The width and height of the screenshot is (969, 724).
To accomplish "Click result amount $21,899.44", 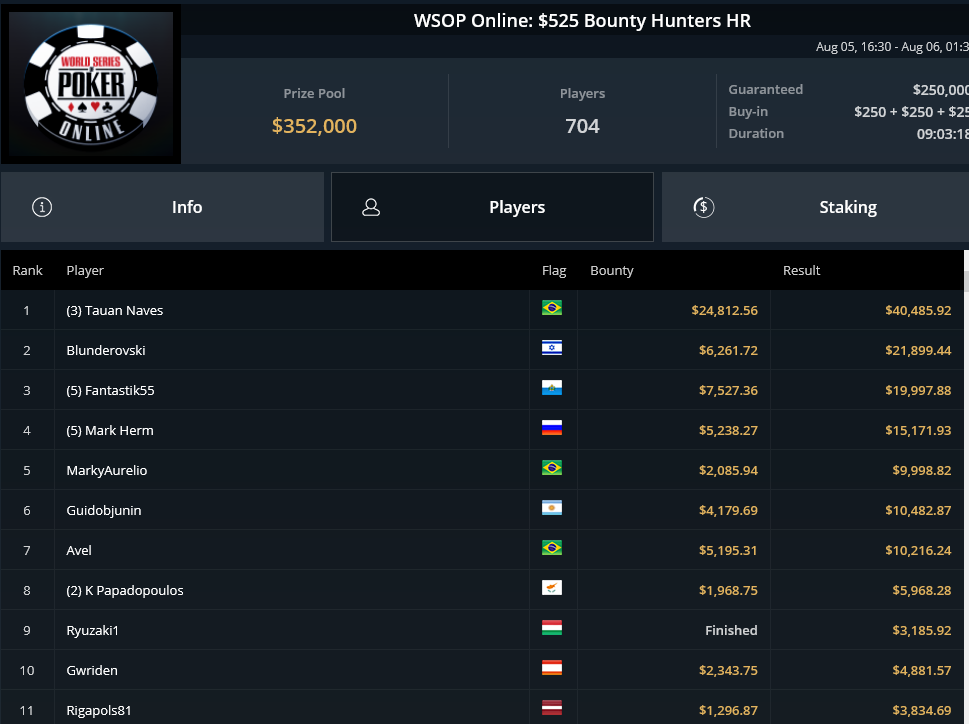I will tap(918, 350).
